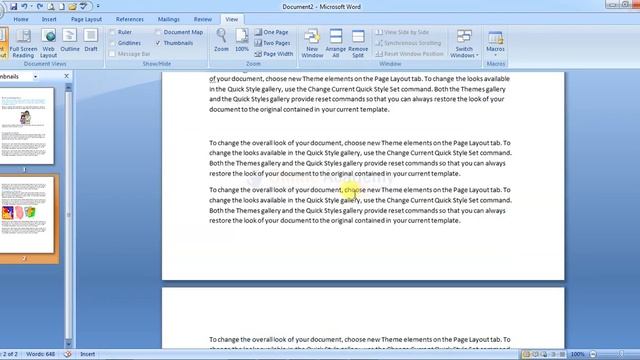Click the proofing errors icon in status bar
The width and height of the screenshot is (640, 360).
point(68,354)
